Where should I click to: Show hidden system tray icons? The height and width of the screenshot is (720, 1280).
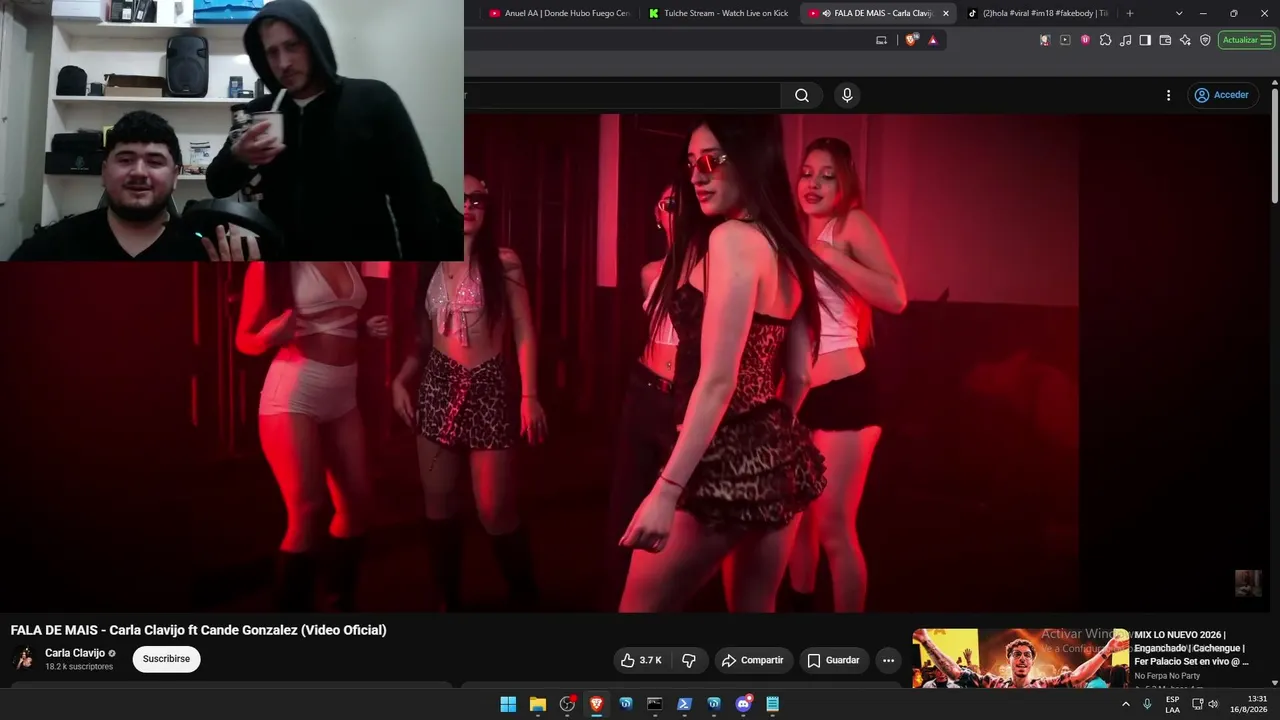pyautogui.click(x=1126, y=704)
